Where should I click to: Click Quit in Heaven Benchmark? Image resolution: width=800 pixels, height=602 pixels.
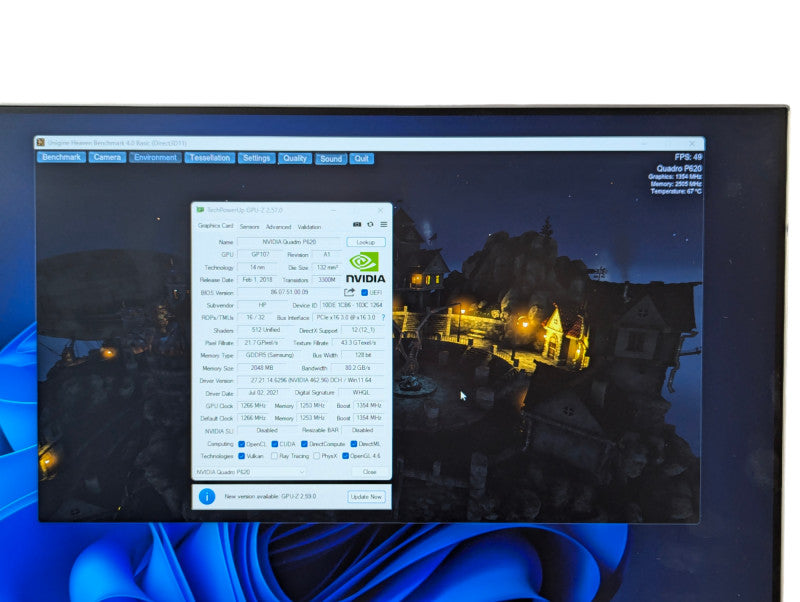click(x=362, y=159)
